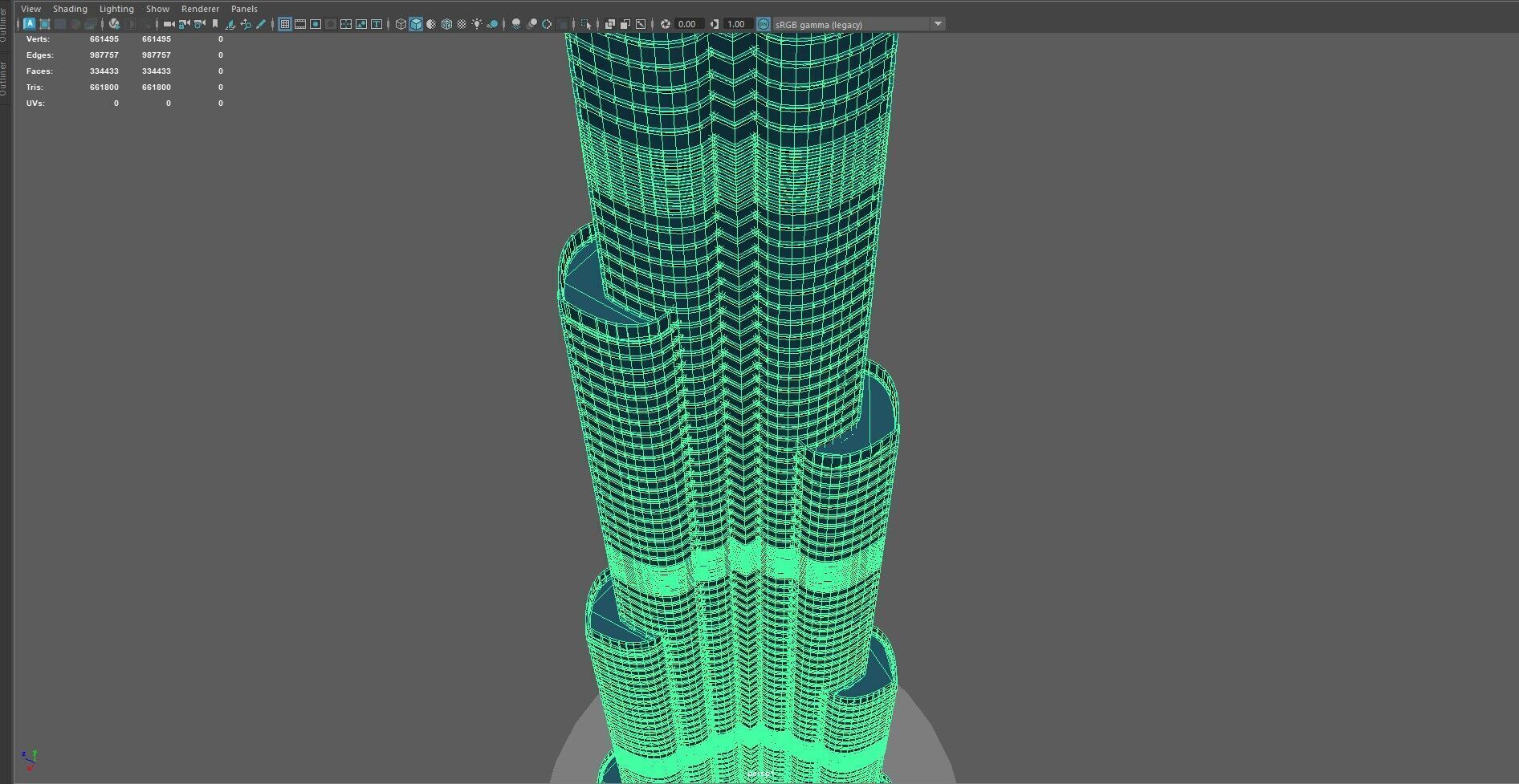Toggle the Field Chart display
This screenshot has width=1519, height=784.
[x=346, y=24]
